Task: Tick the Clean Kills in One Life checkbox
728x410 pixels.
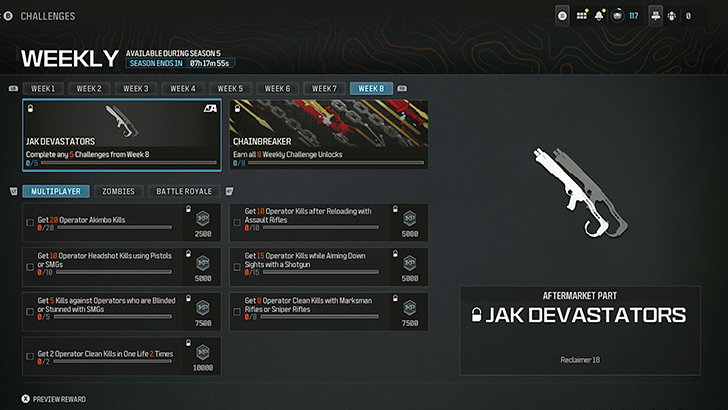Action: click(30, 357)
